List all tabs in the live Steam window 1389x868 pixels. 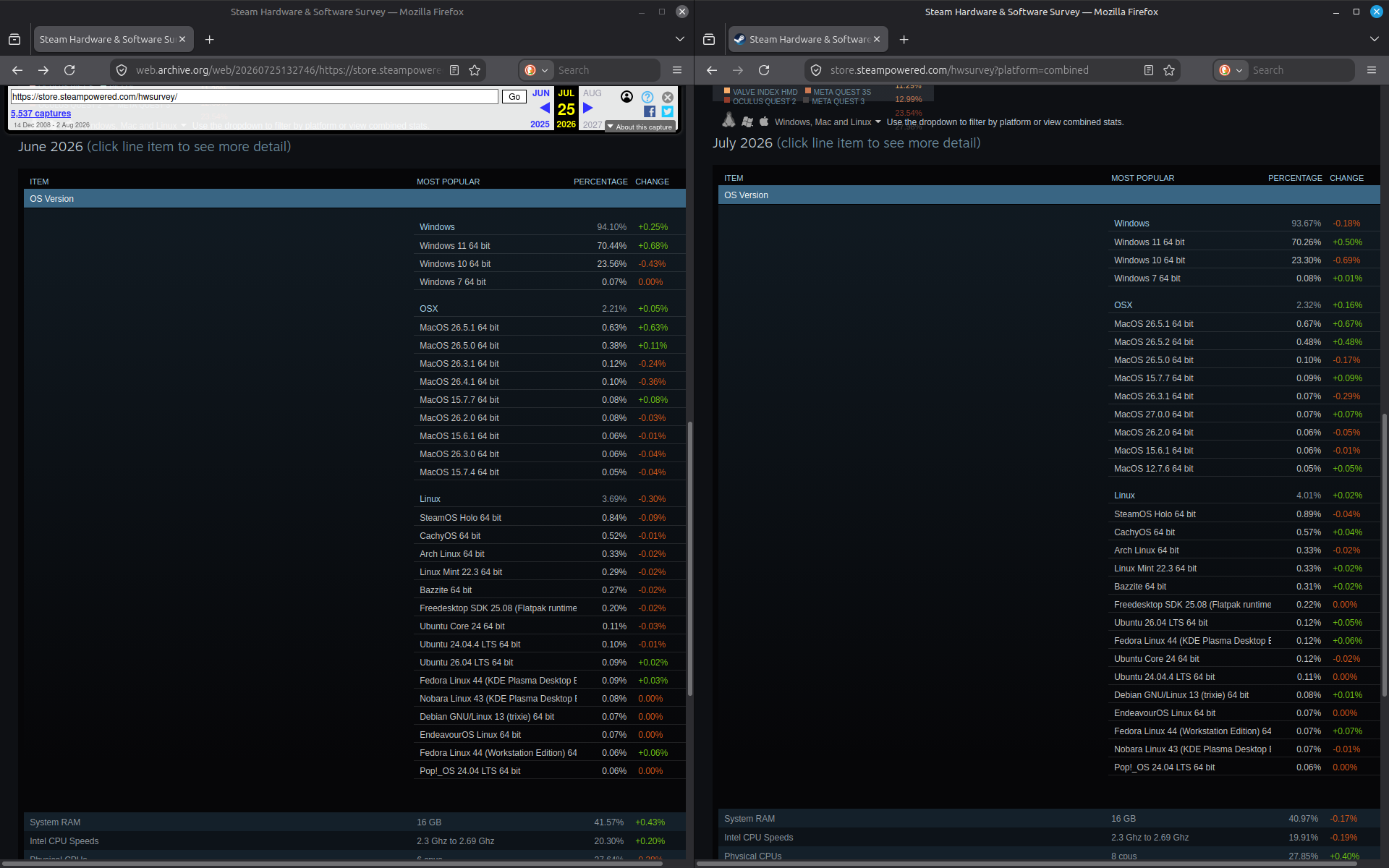pos(1375,39)
